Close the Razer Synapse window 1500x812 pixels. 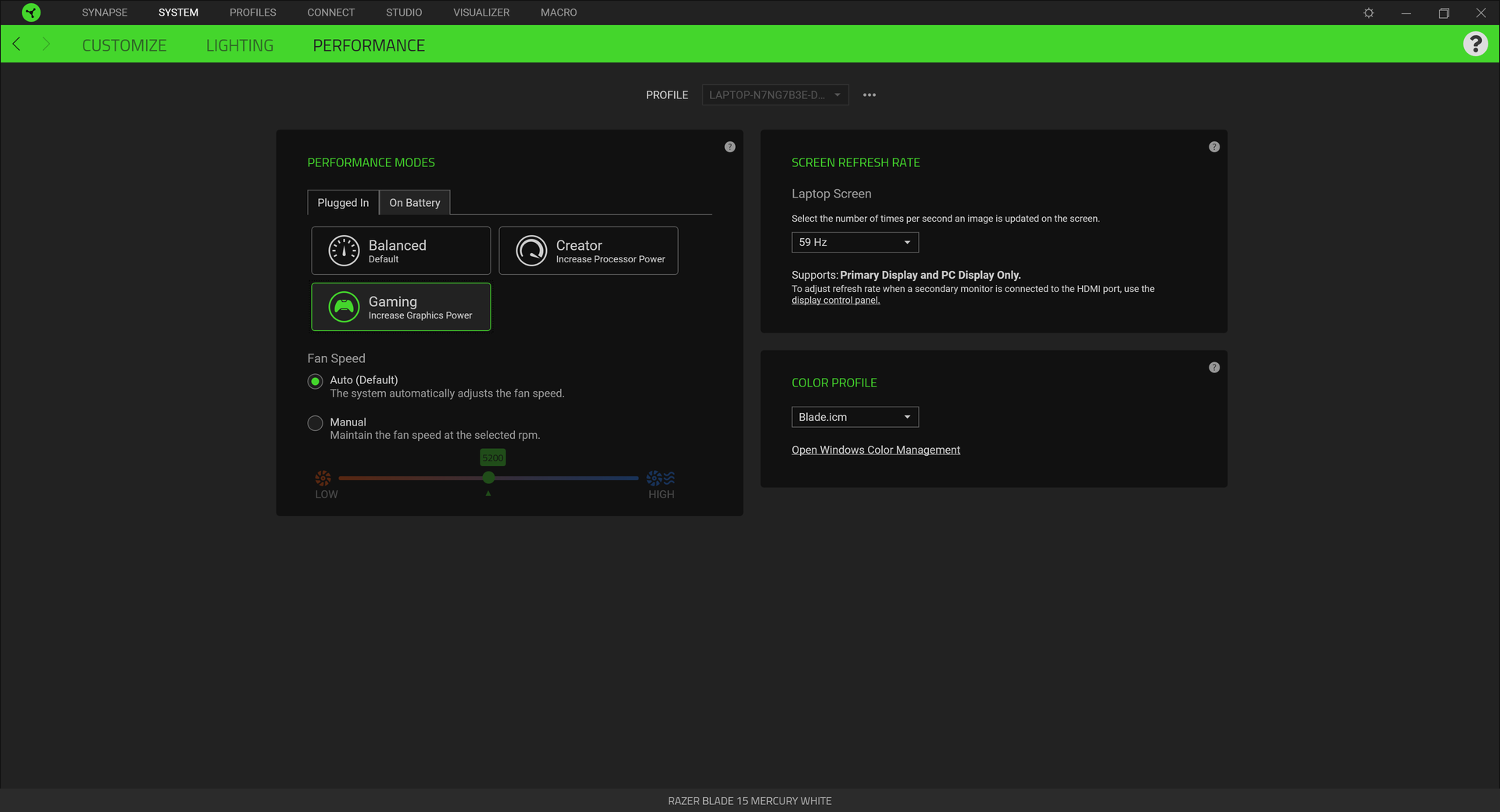[1481, 12]
